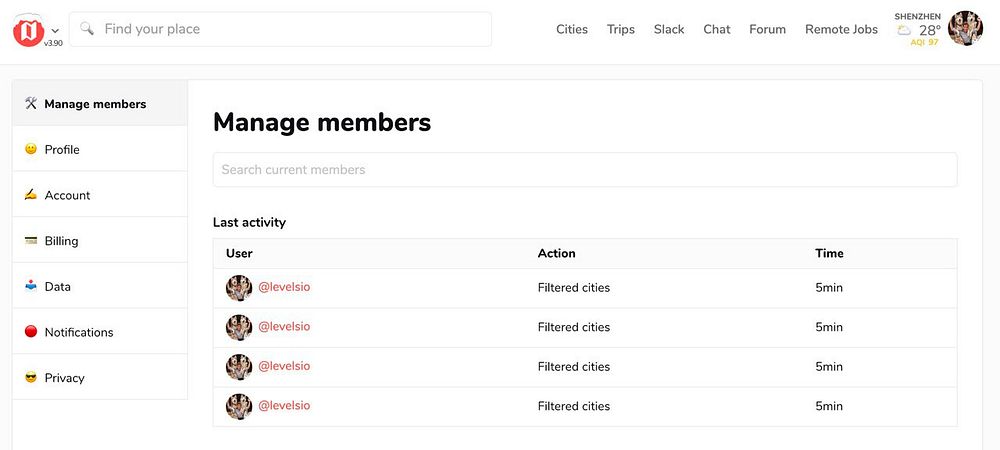This screenshot has height=450, width=1000.
Task: Click the Nomad List logo icon
Action: 29,30
